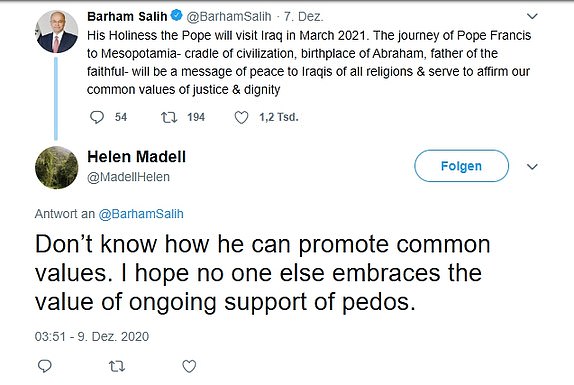Viewport: 574px width, 385px height.
Task: Click the 194 retweet count
Action: [x=196, y=117]
